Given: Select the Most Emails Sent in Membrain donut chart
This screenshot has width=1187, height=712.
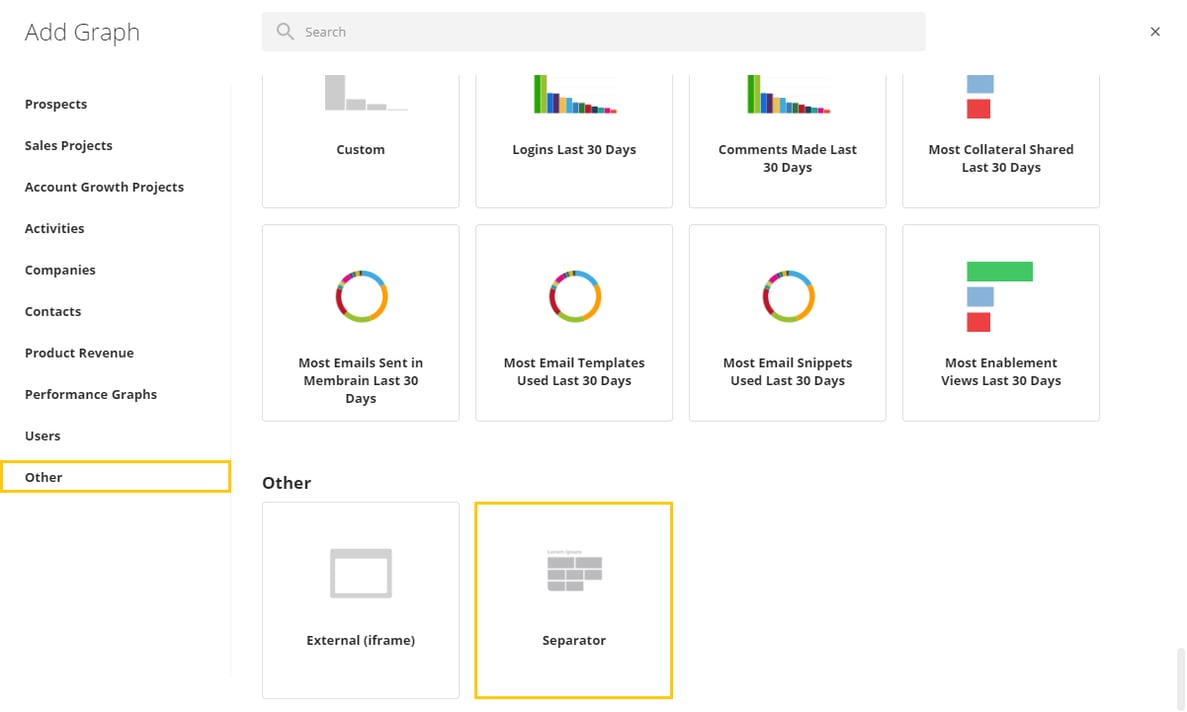Looking at the screenshot, I should [360, 320].
